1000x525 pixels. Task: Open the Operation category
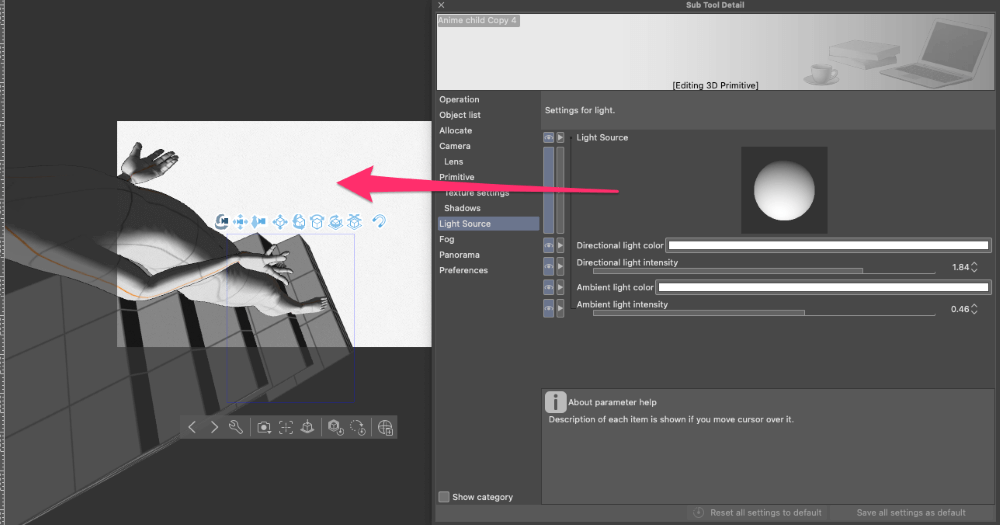click(x=459, y=100)
